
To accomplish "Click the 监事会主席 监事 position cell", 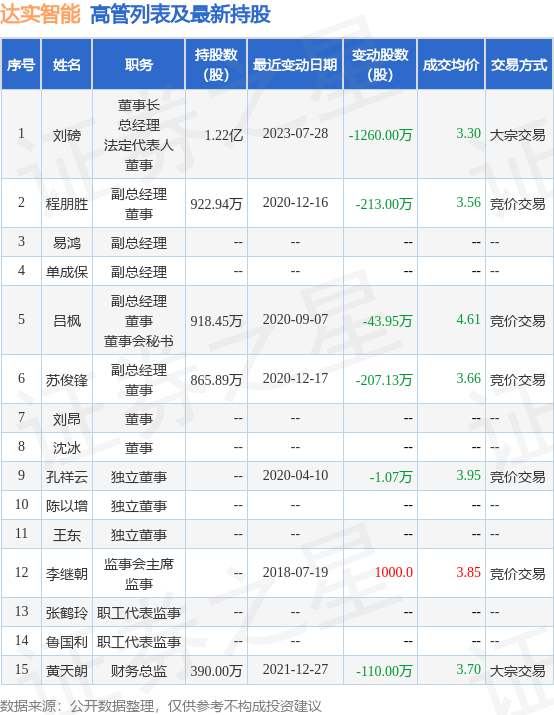I will tap(139, 574).
